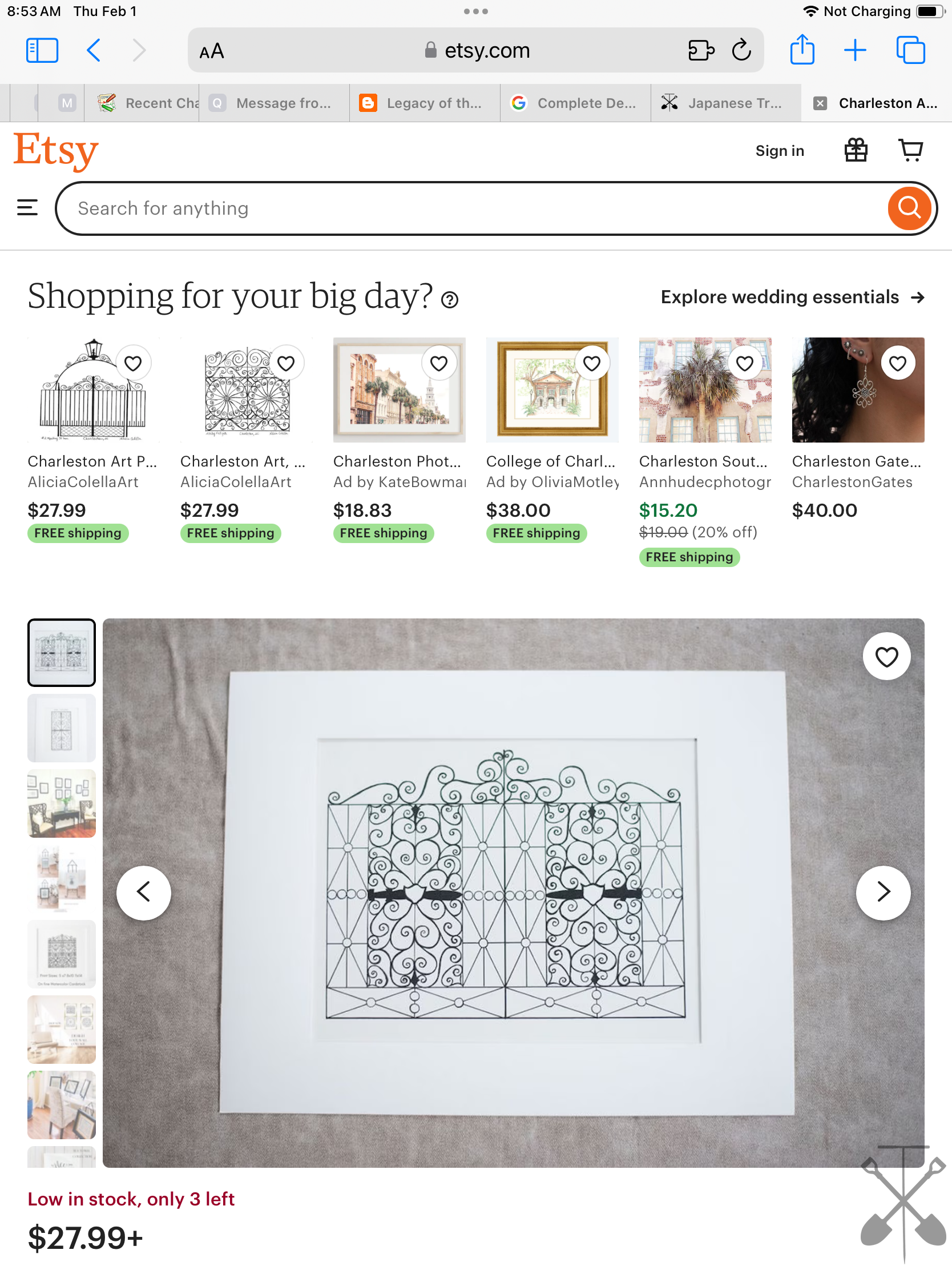Viewport: 952px width, 1270px height.
Task: Open the Etsy gift icon
Action: (855, 150)
